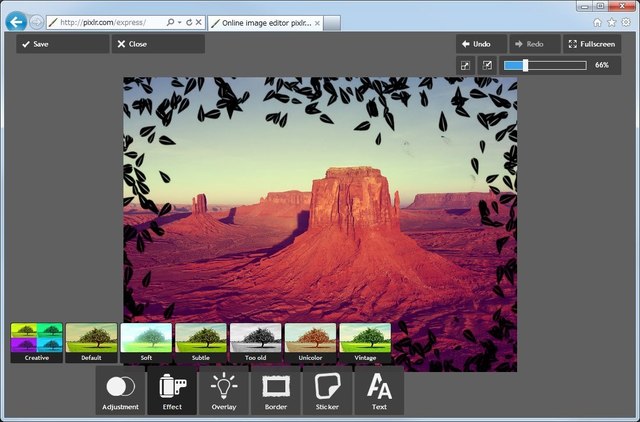Click the right zoom size icon

pyautogui.click(x=487, y=65)
